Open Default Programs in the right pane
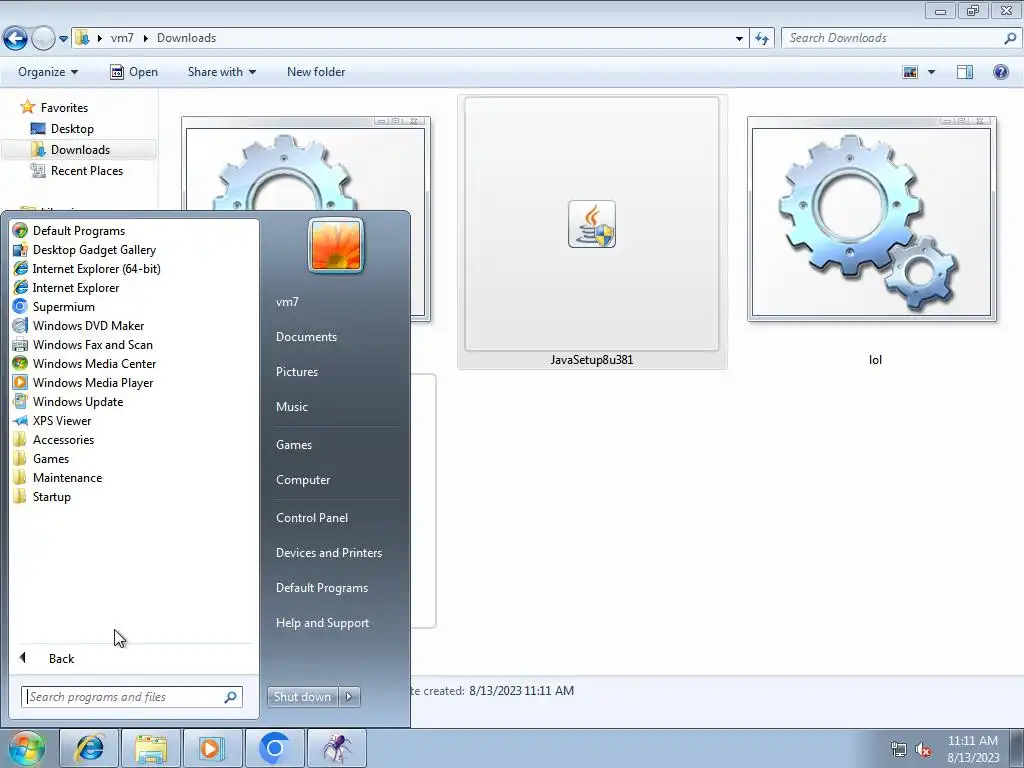1024x768 pixels. click(x=322, y=588)
